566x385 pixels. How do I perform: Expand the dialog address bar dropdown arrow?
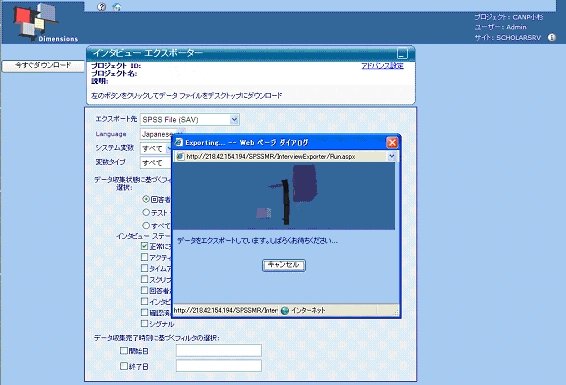pyautogui.click(x=392, y=156)
